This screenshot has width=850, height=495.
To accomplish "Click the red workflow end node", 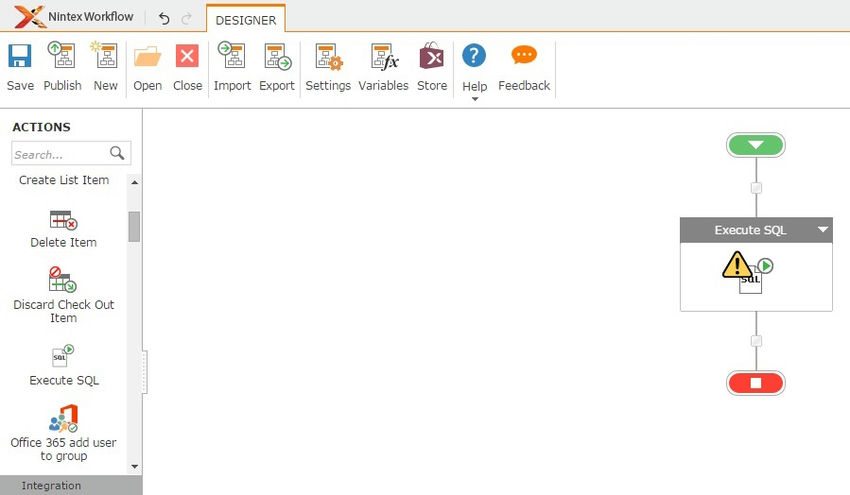I will 756,383.
